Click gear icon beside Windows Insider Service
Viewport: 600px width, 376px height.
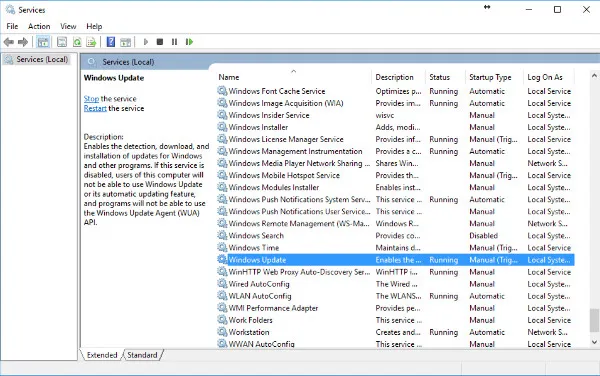pos(222,115)
